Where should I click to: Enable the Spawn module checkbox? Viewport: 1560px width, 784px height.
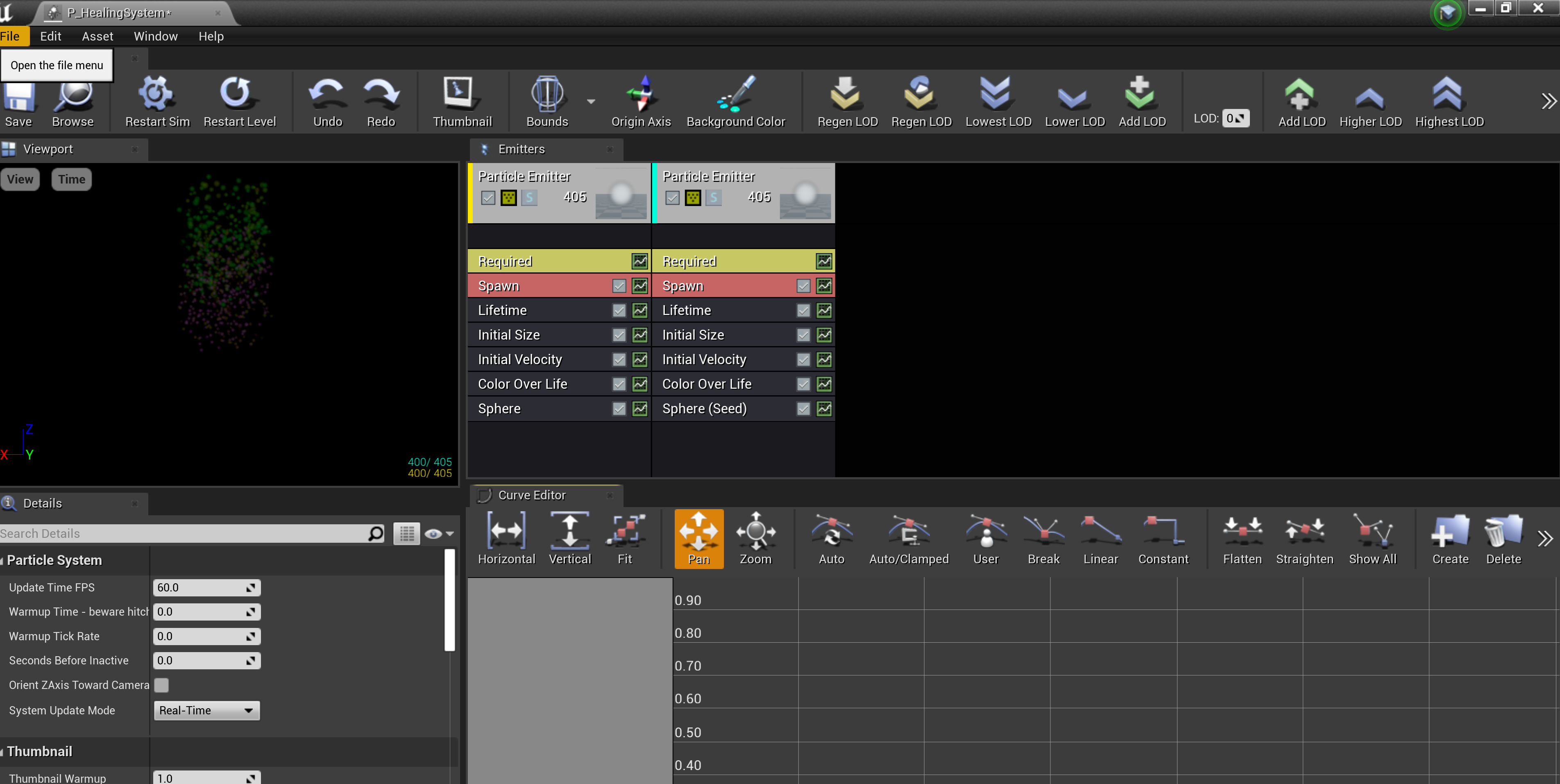point(619,285)
